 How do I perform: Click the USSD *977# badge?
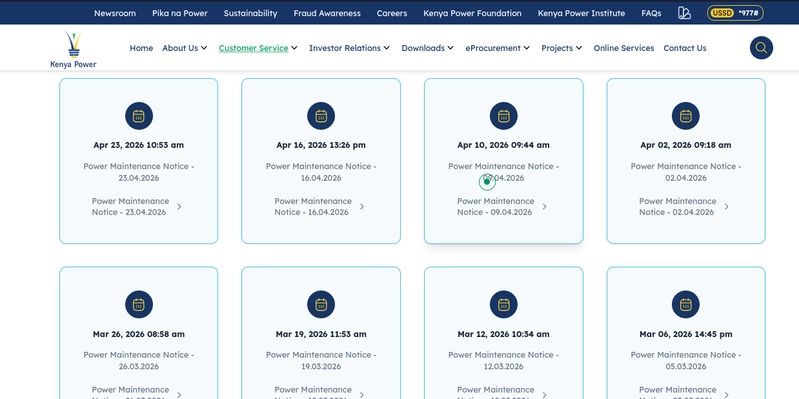pyautogui.click(x=735, y=13)
